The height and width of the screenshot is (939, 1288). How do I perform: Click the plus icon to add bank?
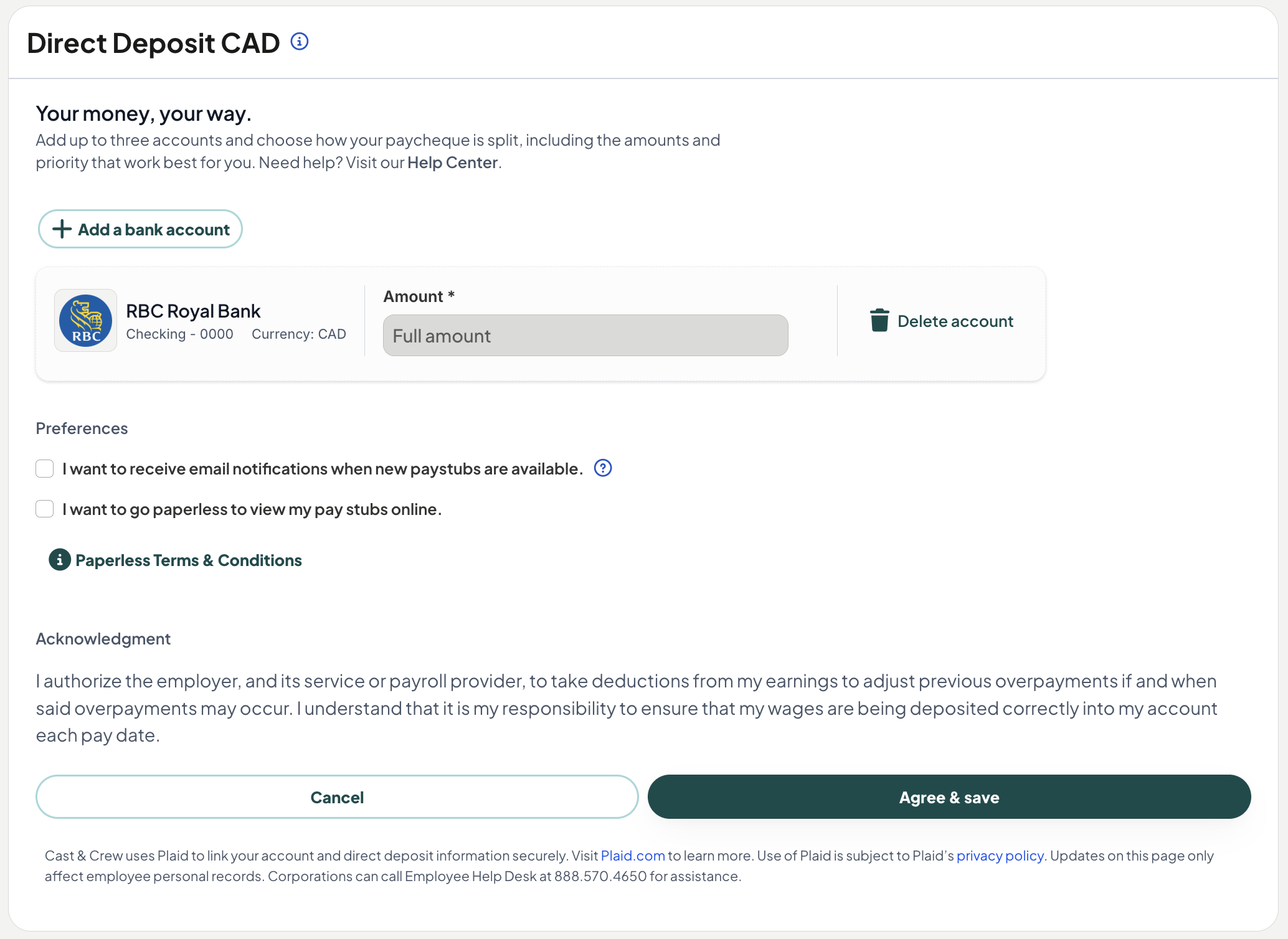(62, 229)
